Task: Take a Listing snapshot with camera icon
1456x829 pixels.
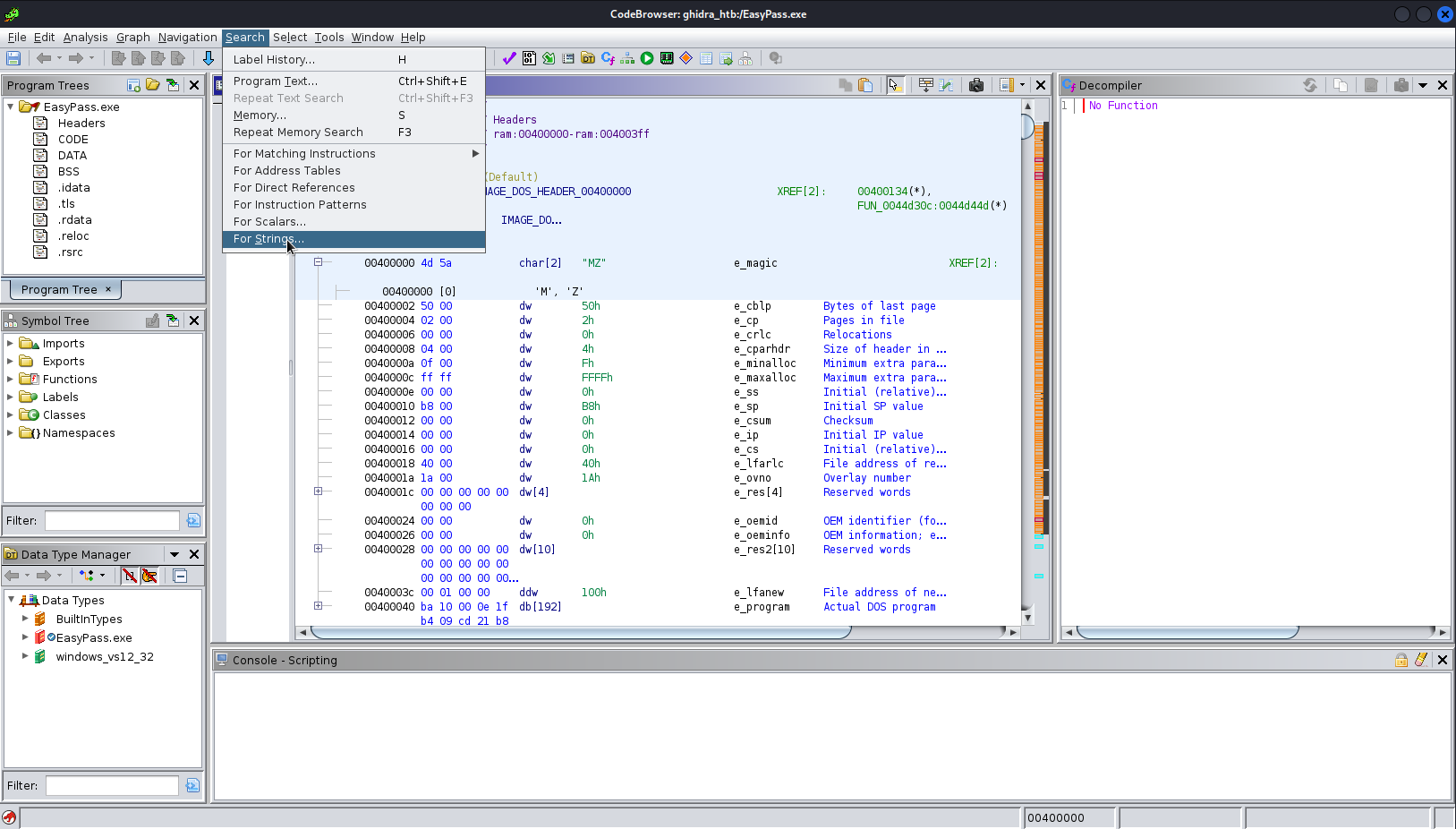Action: pos(976,85)
